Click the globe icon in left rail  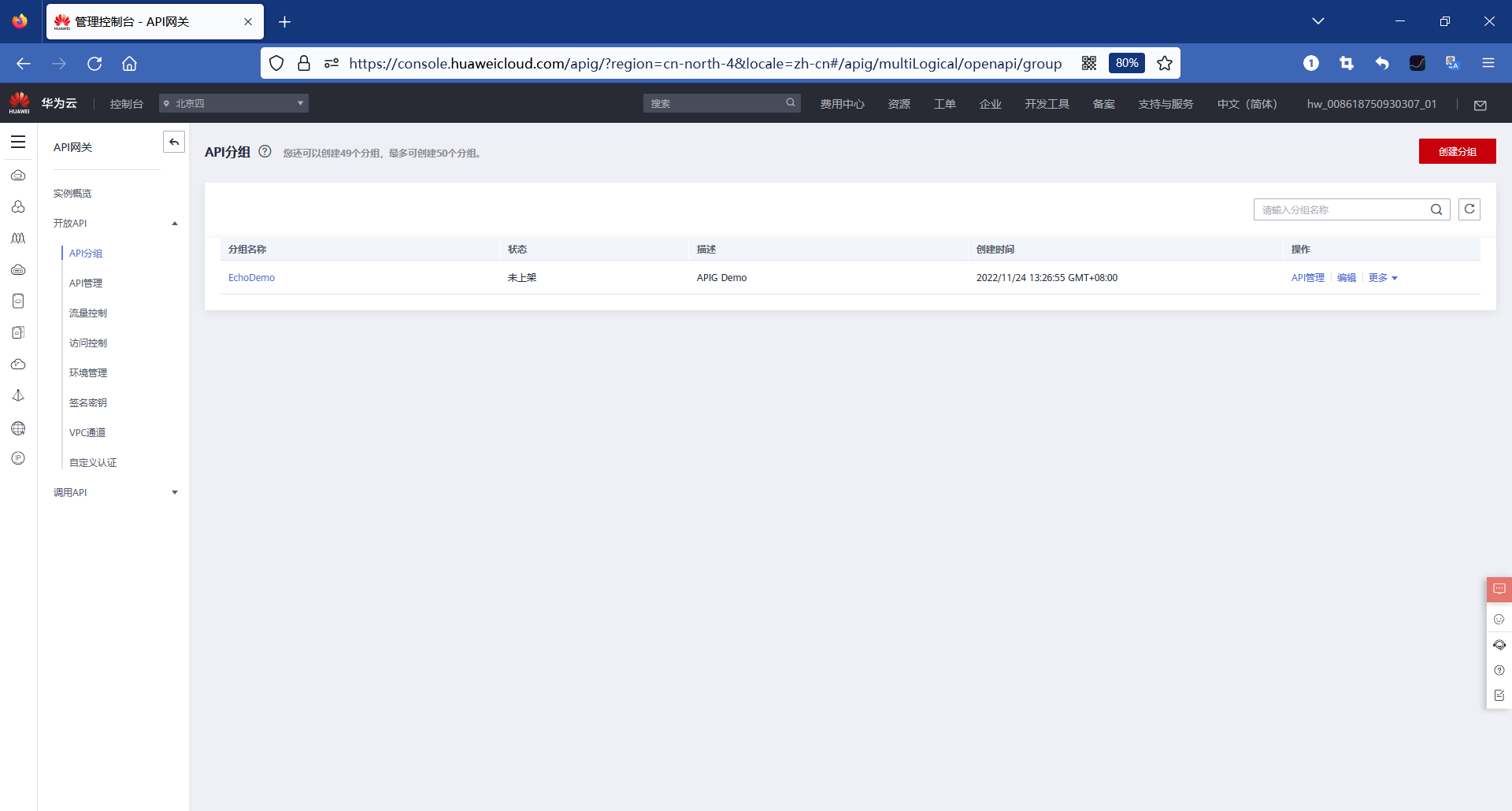[18, 428]
